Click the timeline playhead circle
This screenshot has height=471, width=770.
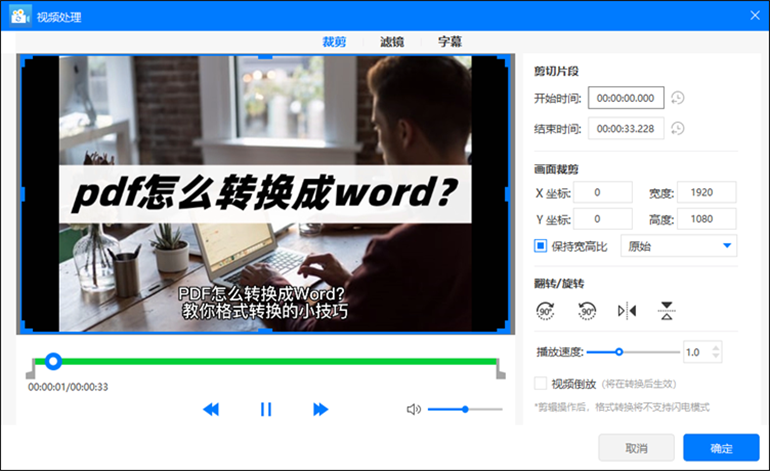[53, 361]
